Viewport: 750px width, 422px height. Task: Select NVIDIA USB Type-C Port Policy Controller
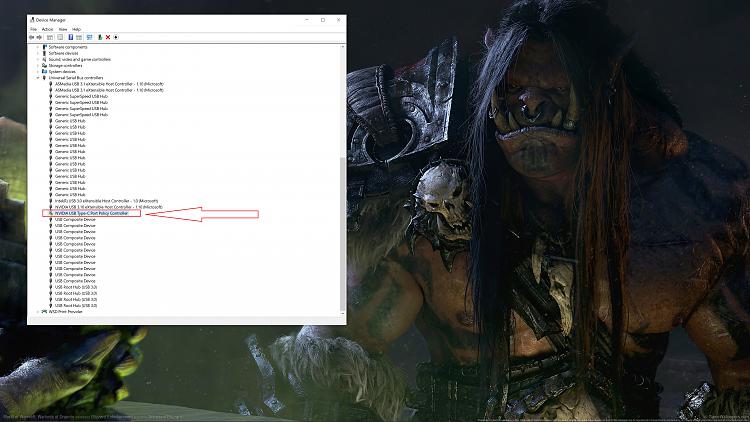[91, 213]
